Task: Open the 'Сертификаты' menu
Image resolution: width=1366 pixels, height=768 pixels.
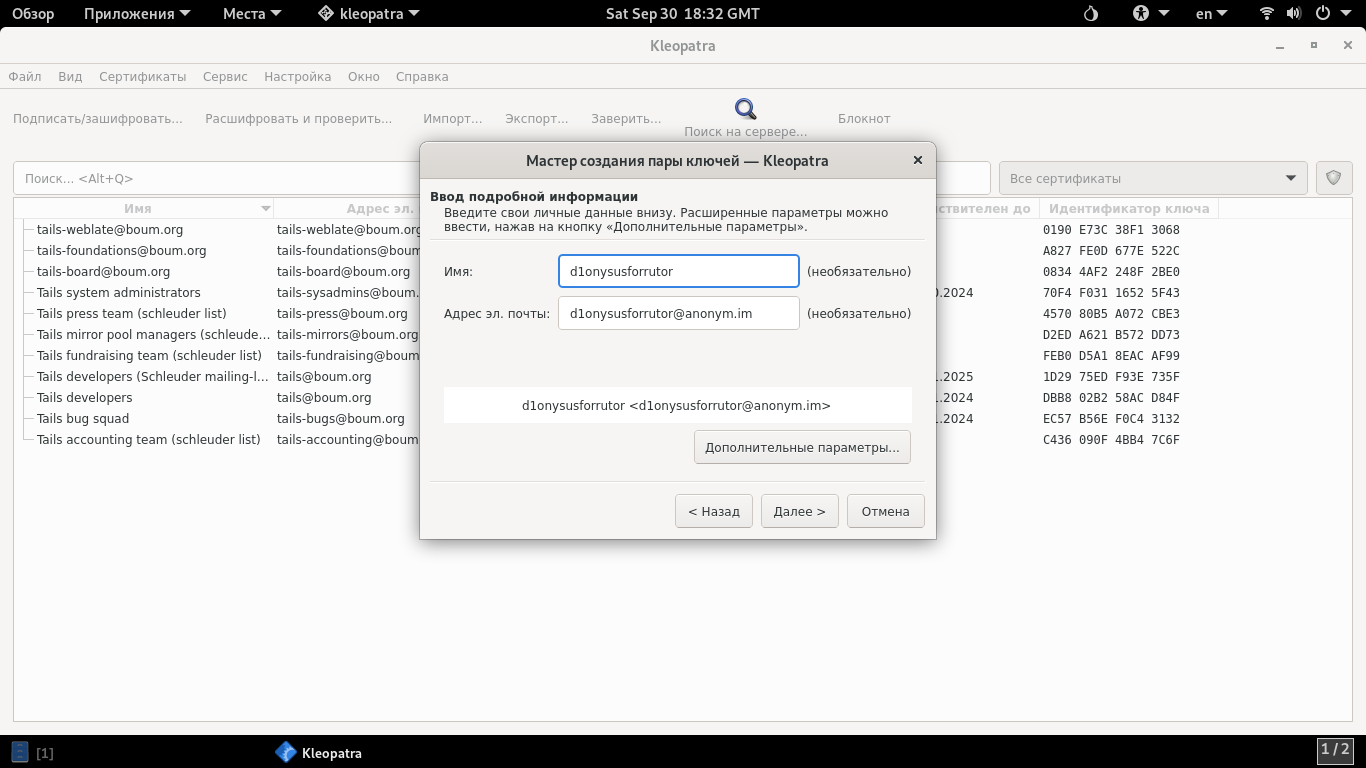Action: 142,76
